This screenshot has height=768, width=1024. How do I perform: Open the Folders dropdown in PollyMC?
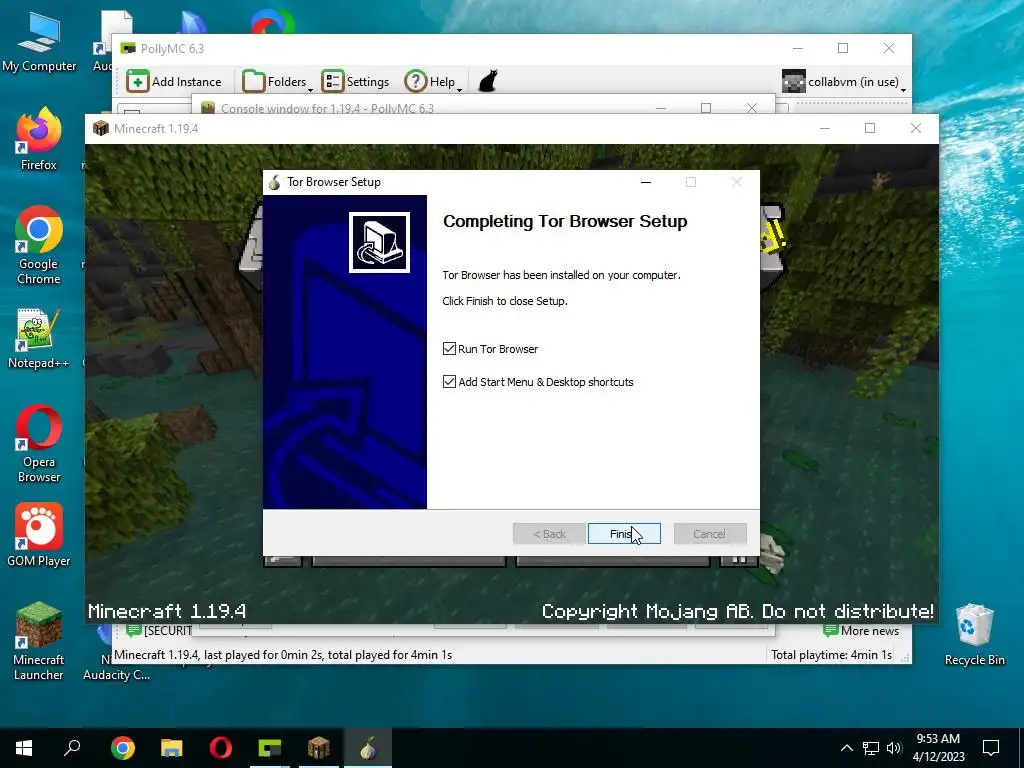point(278,82)
